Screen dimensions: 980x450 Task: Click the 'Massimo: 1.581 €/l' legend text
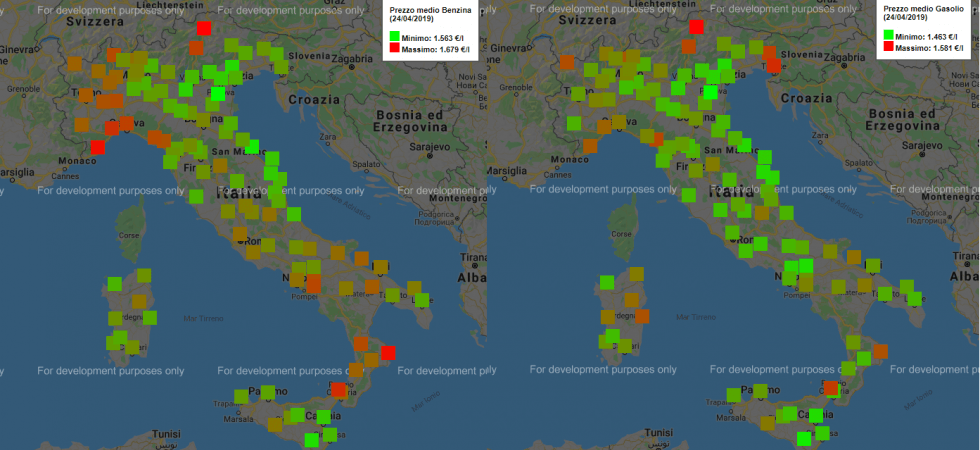tap(930, 48)
